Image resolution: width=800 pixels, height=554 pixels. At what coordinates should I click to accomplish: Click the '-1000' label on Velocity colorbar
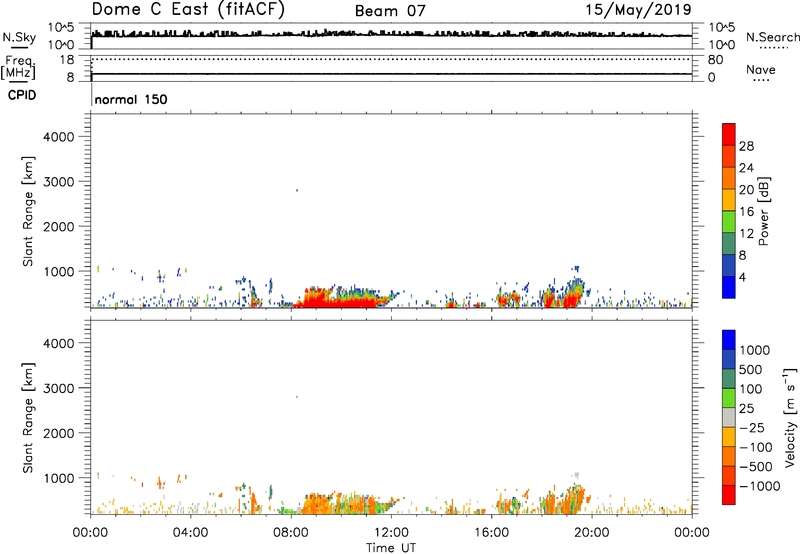coord(759,486)
